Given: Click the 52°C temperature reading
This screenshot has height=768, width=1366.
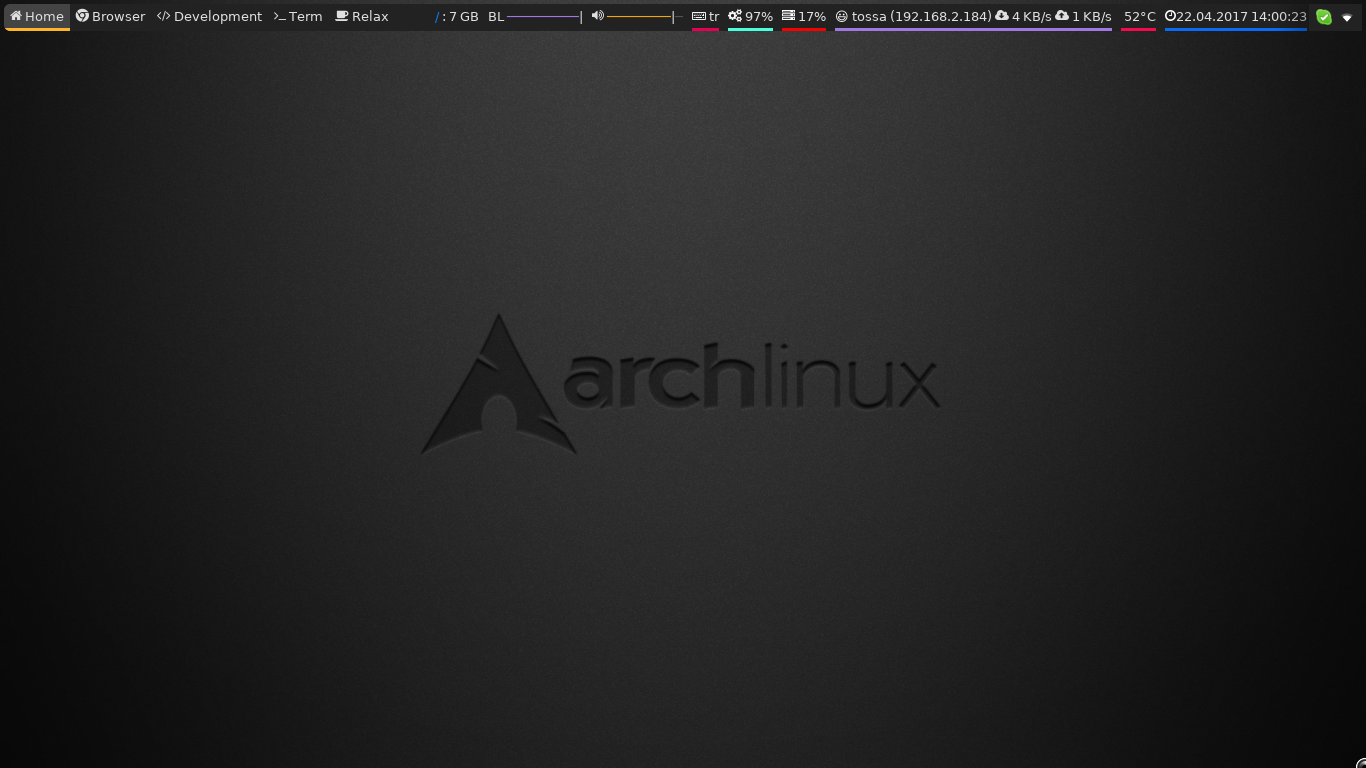Looking at the screenshot, I should click(1139, 16).
